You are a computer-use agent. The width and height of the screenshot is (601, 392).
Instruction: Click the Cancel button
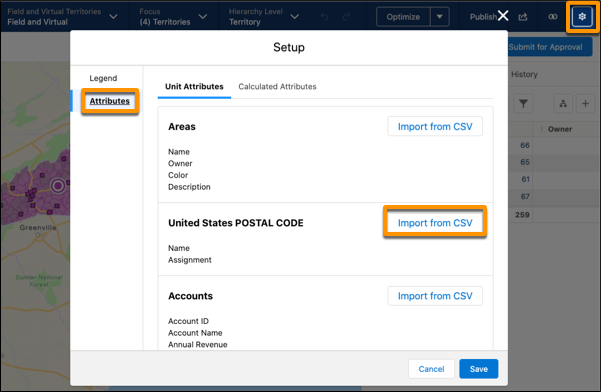tap(431, 369)
